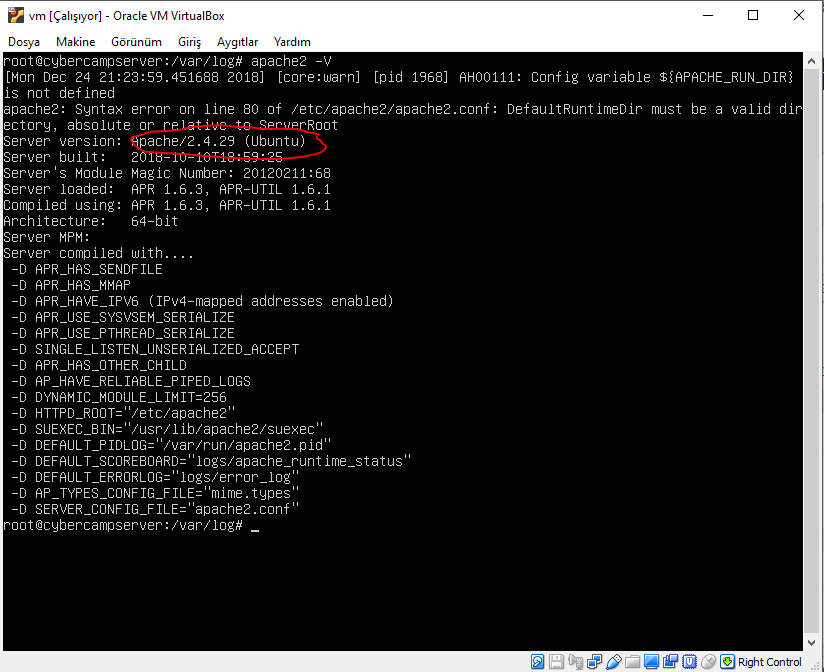This screenshot has height=672, width=824.
Task: Open the Dosya menu
Action: (24, 42)
